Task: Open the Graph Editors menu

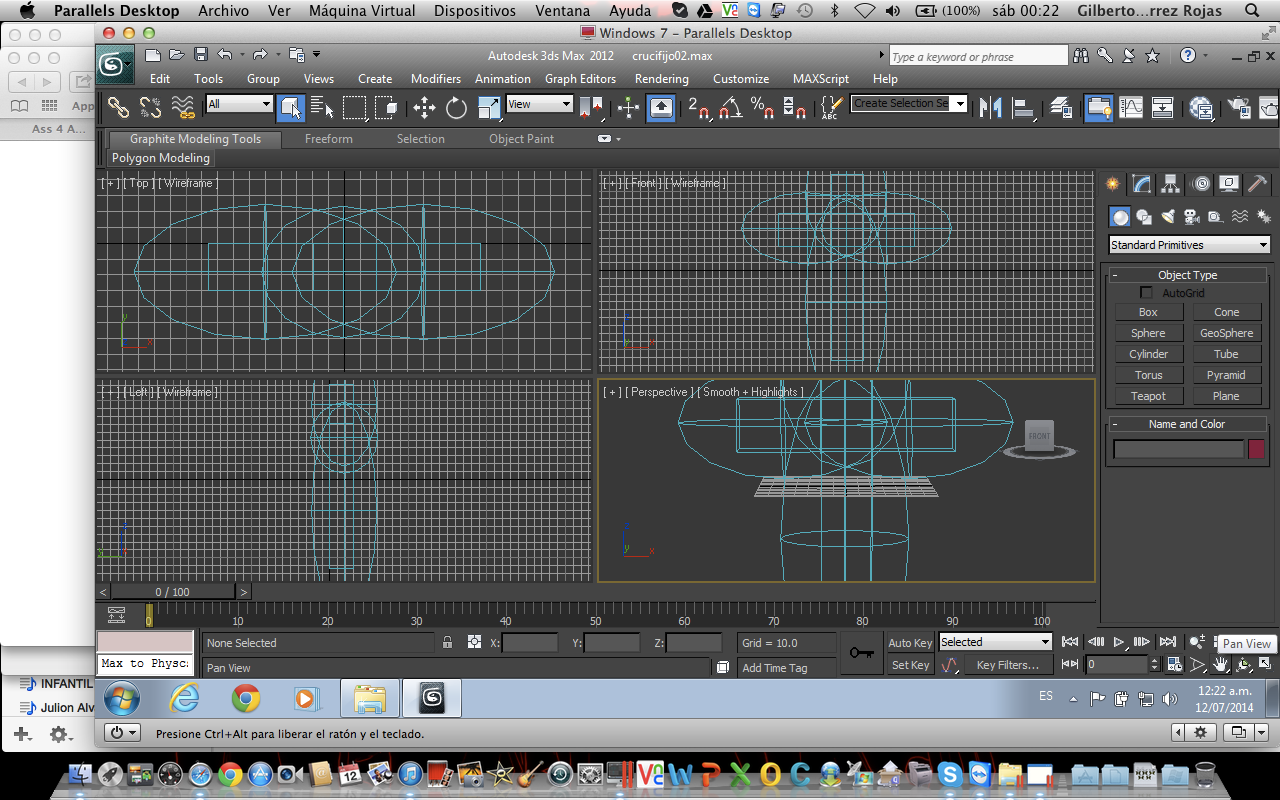Action: click(x=580, y=79)
